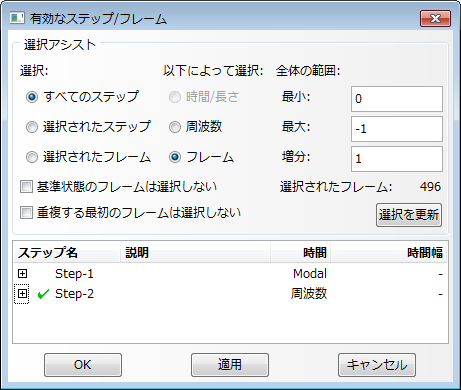Close the 有効なステップ/フレーム dialog
Screen dimensions: 461x390
click(x=435, y=18)
